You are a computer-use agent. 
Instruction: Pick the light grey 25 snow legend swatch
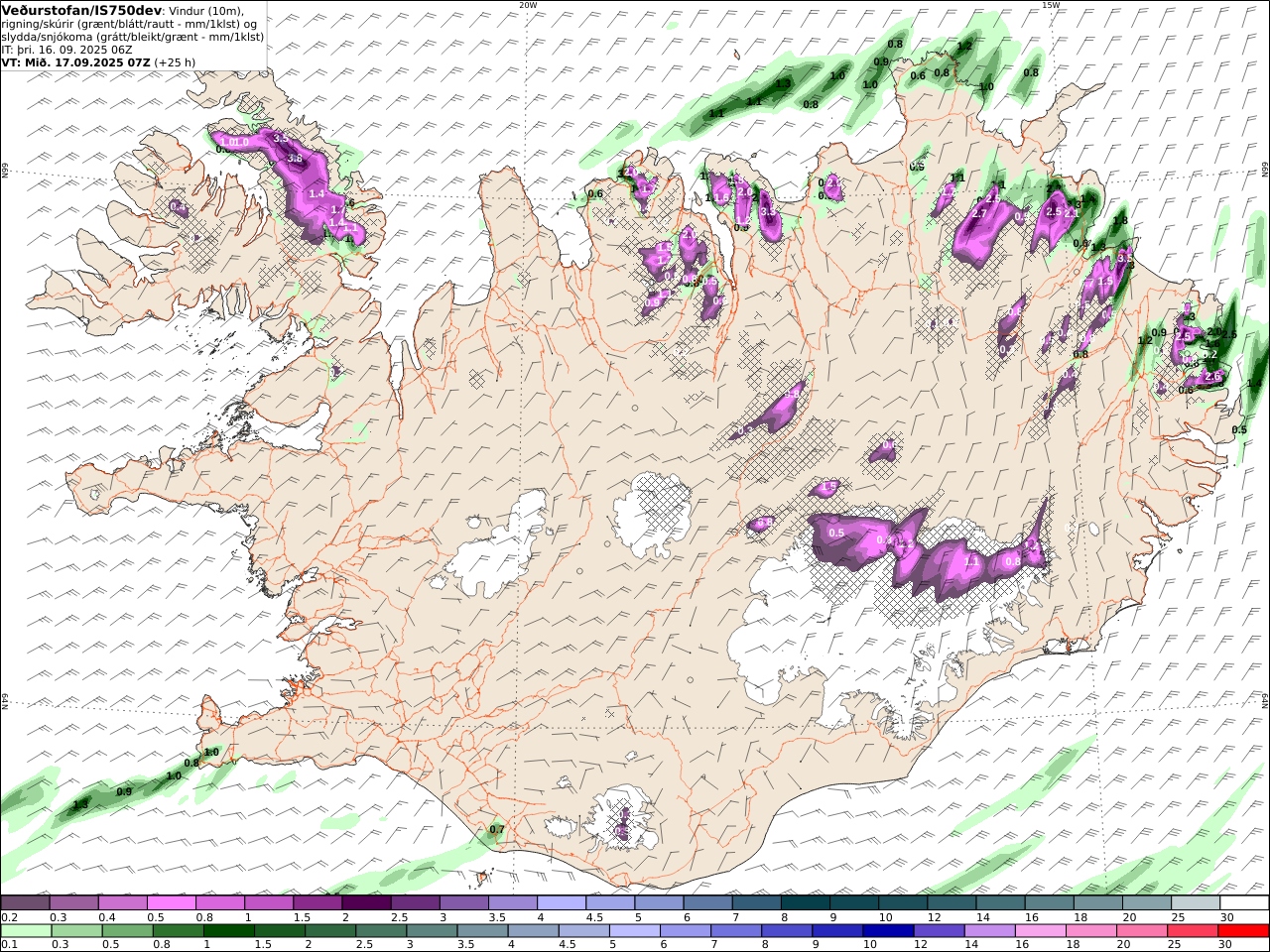click(x=1197, y=903)
